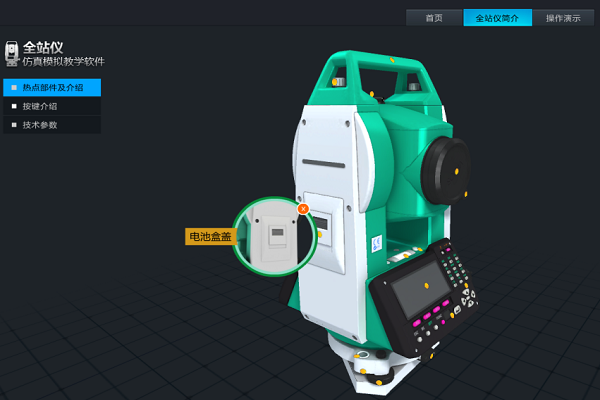Click the 电池盒盖 orange label
This screenshot has width=600, height=400.
point(209,237)
